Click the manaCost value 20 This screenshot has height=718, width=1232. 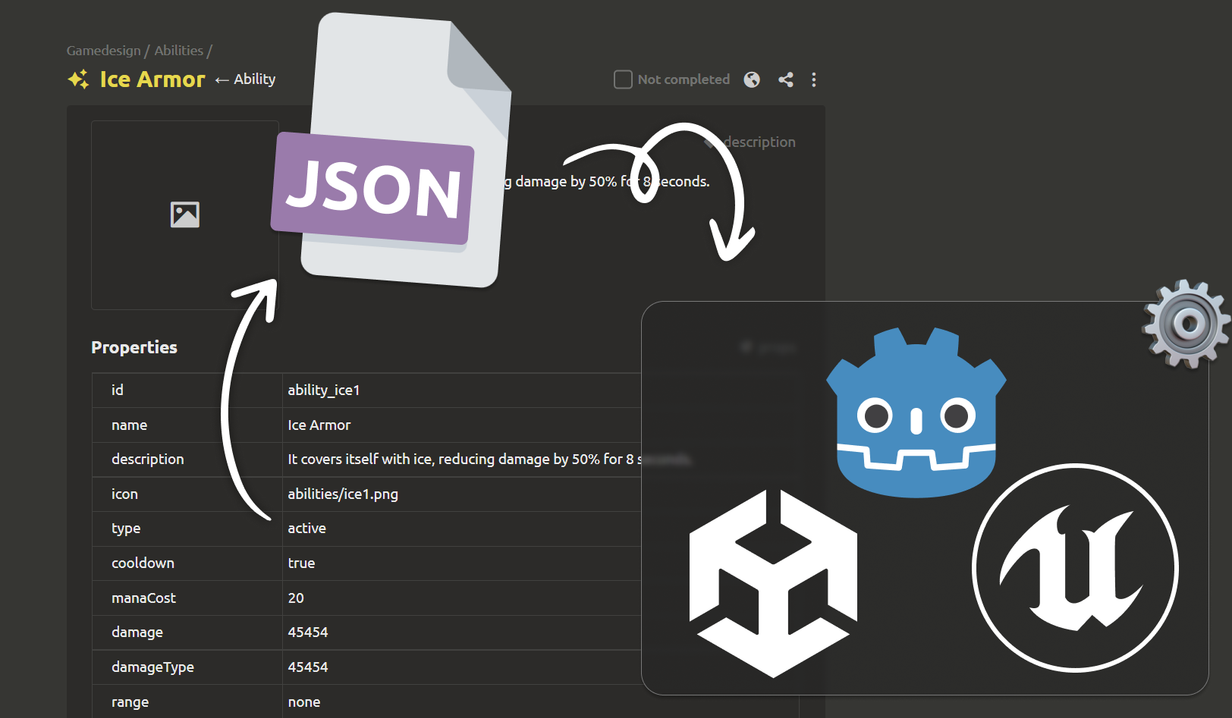pyautogui.click(x=296, y=598)
